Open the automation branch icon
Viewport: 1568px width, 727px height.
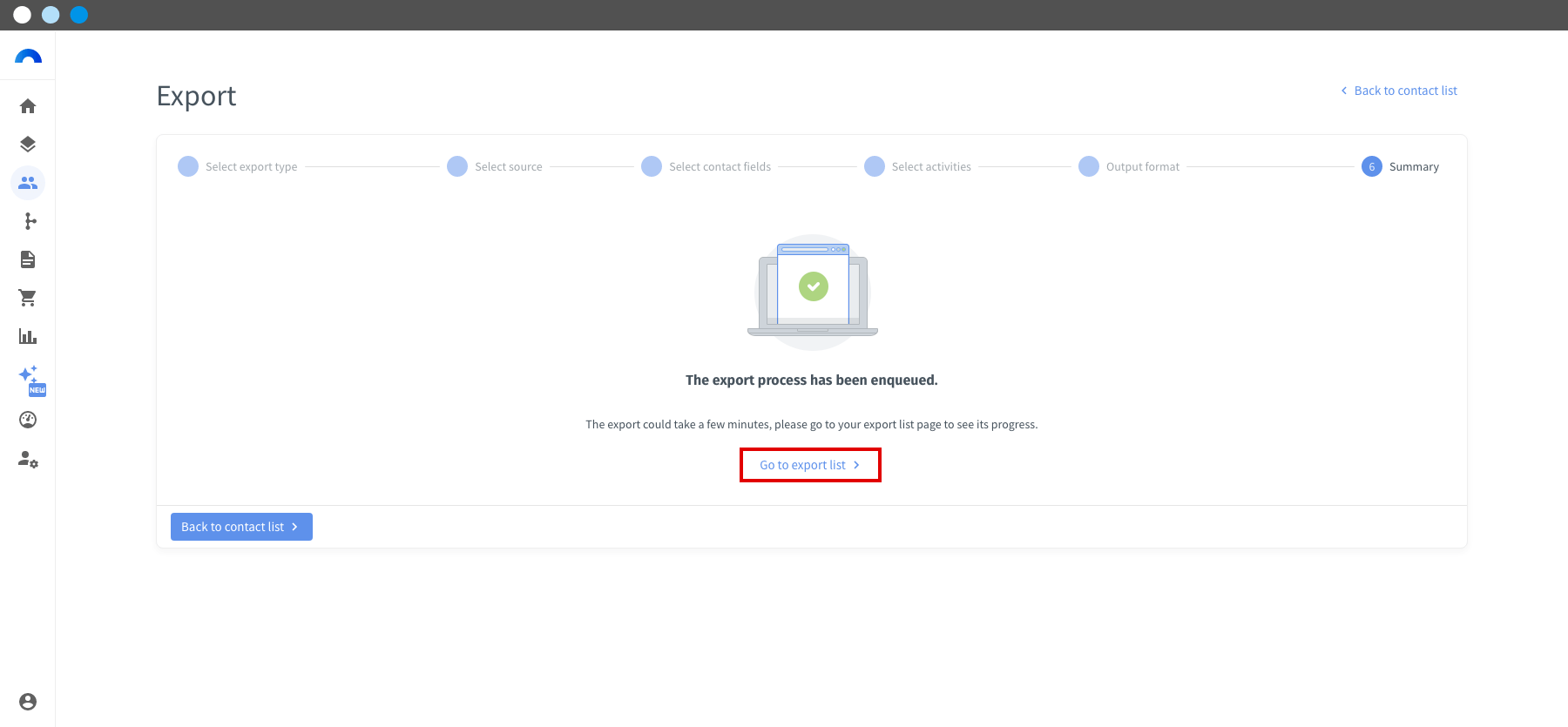[30, 221]
